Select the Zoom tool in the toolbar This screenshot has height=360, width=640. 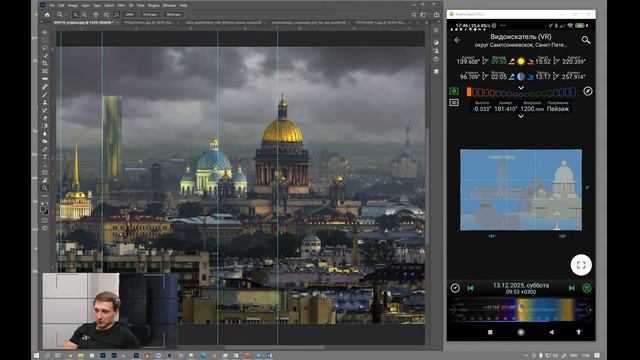click(x=44, y=188)
